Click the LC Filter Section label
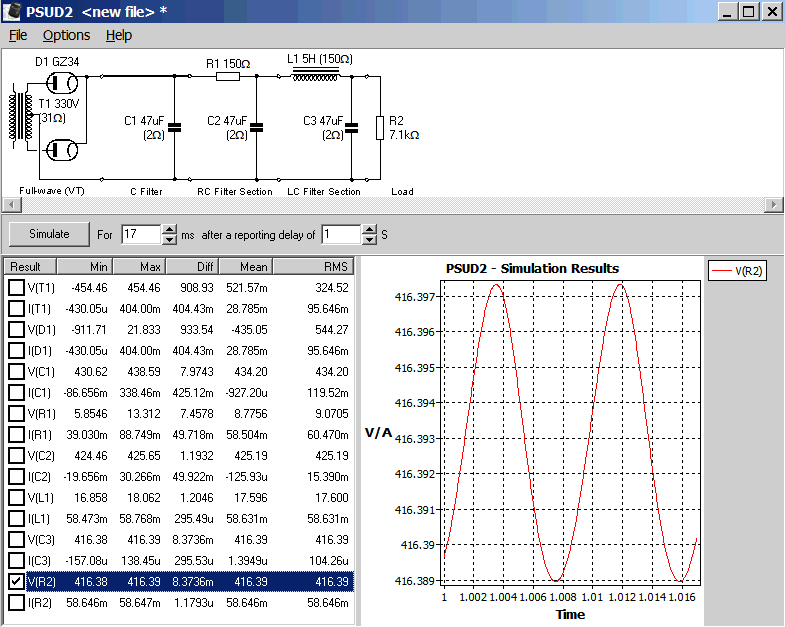This screenshot has width=786, height=627. pos(324,191)
